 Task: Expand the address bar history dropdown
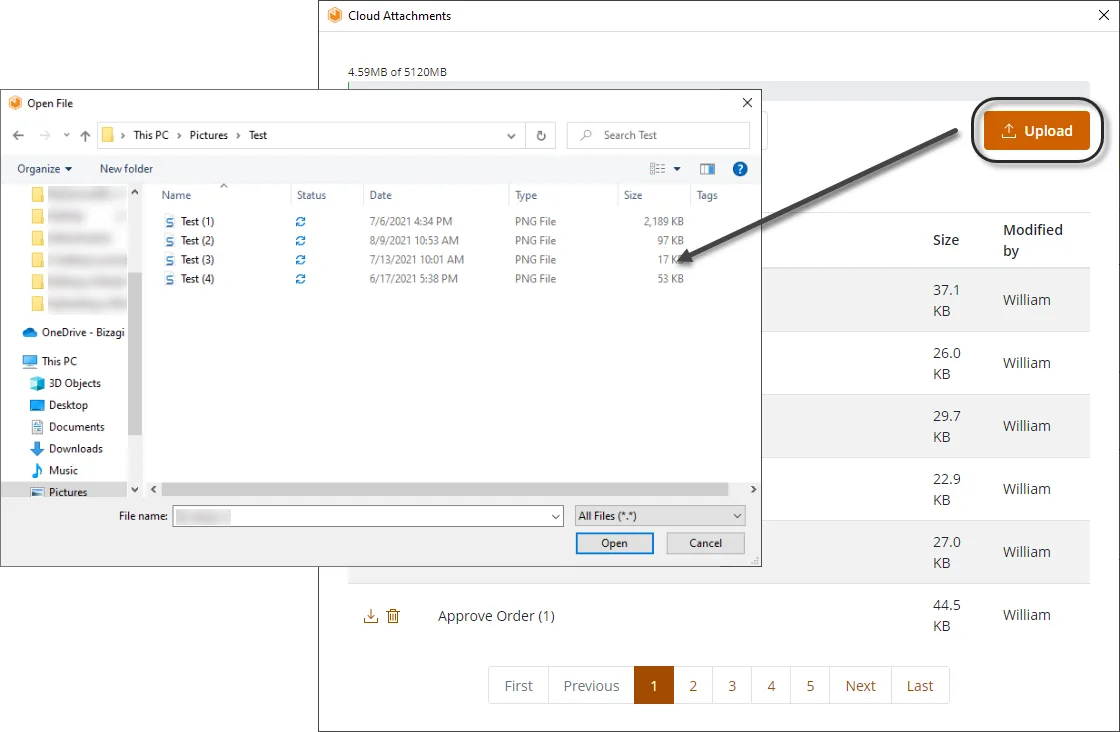coord(511,136)
